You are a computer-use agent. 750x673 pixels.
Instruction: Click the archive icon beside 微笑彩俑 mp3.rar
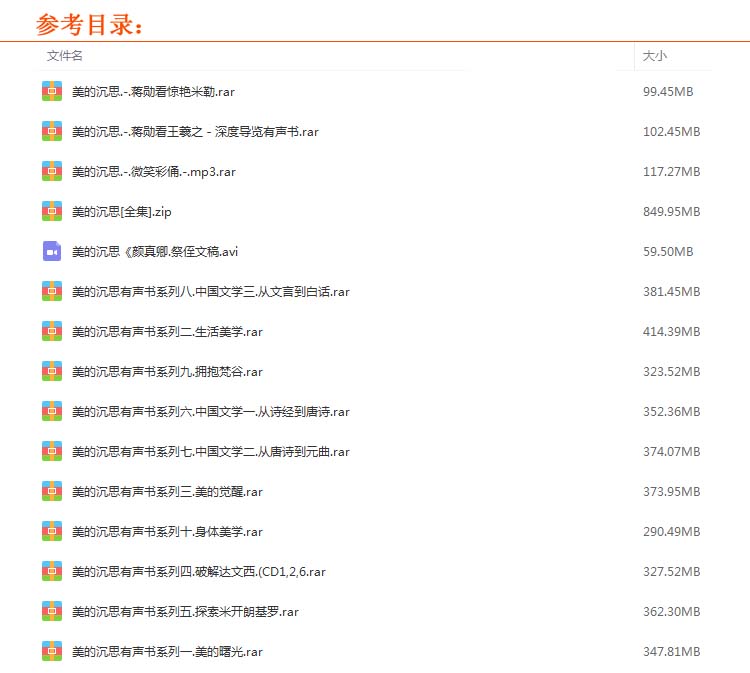[x=52, y=171]
